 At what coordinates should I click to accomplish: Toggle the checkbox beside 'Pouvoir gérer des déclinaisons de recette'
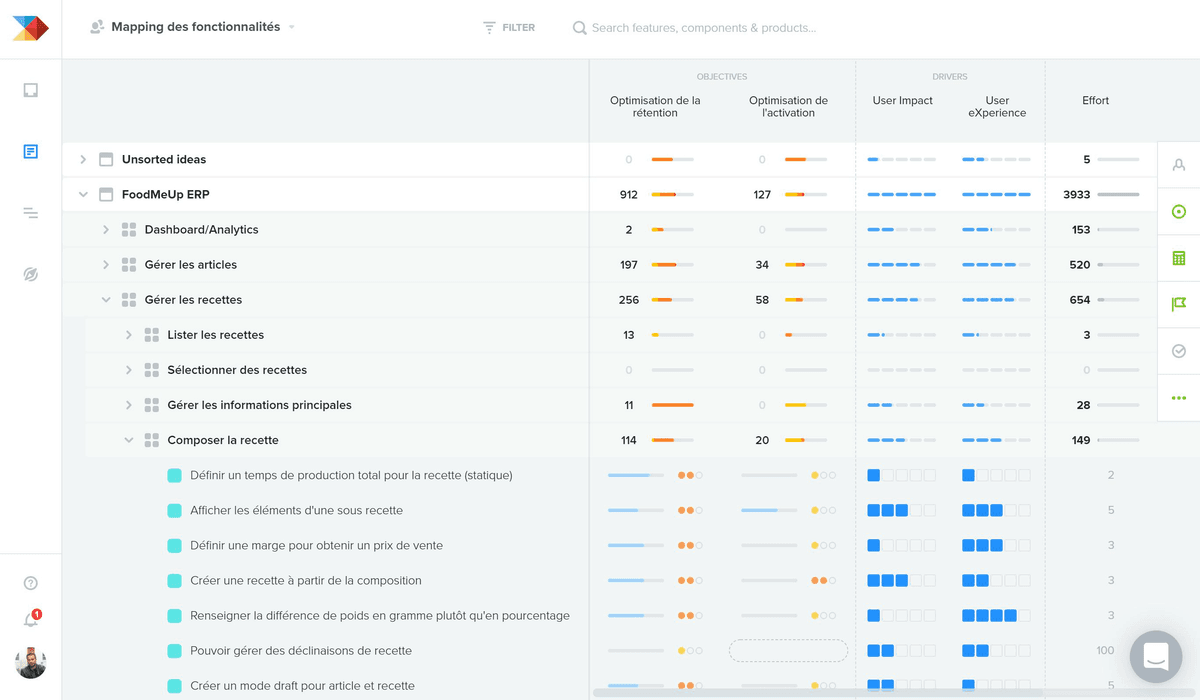(x=176, y=650)
